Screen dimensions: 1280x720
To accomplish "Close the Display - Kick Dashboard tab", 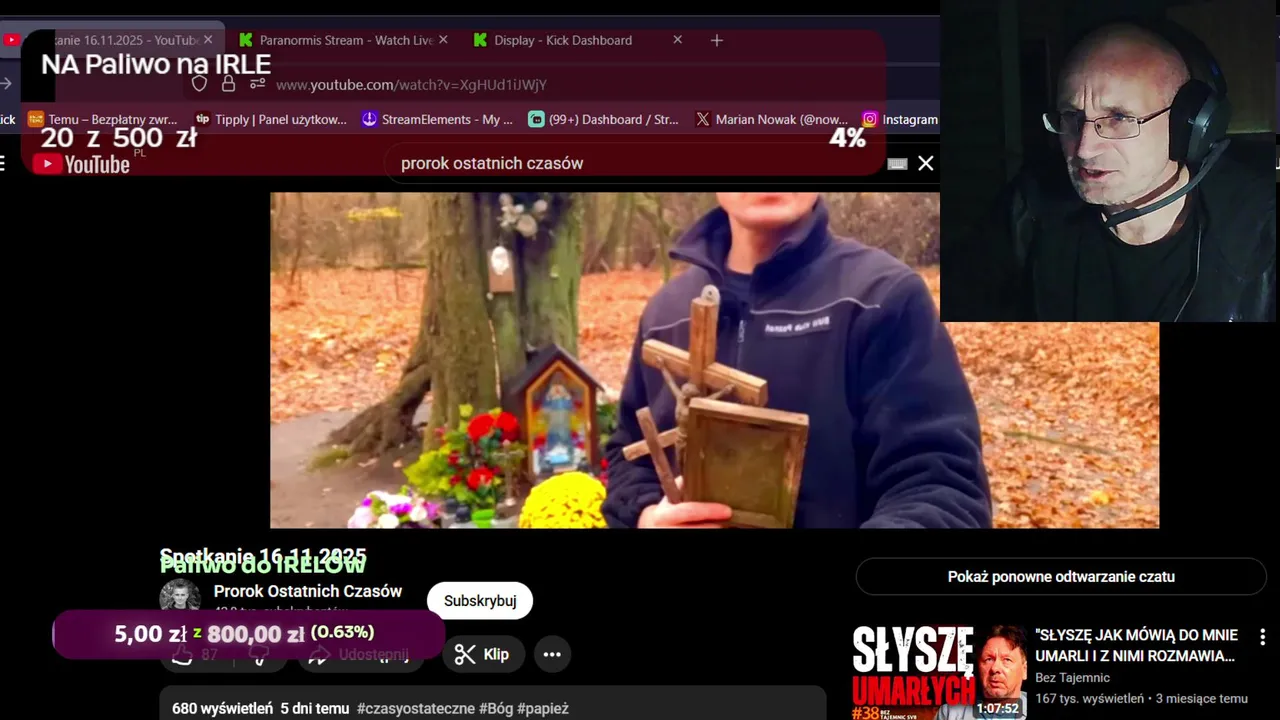I will (677, 40).
